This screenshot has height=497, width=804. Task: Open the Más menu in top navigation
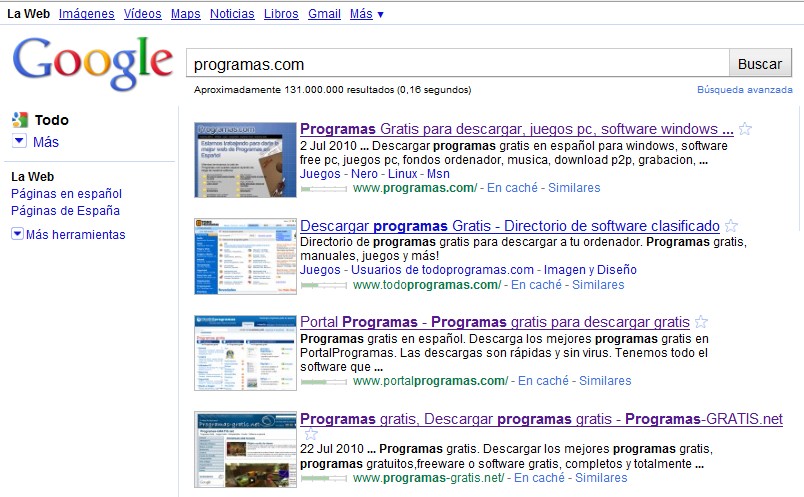367,14
